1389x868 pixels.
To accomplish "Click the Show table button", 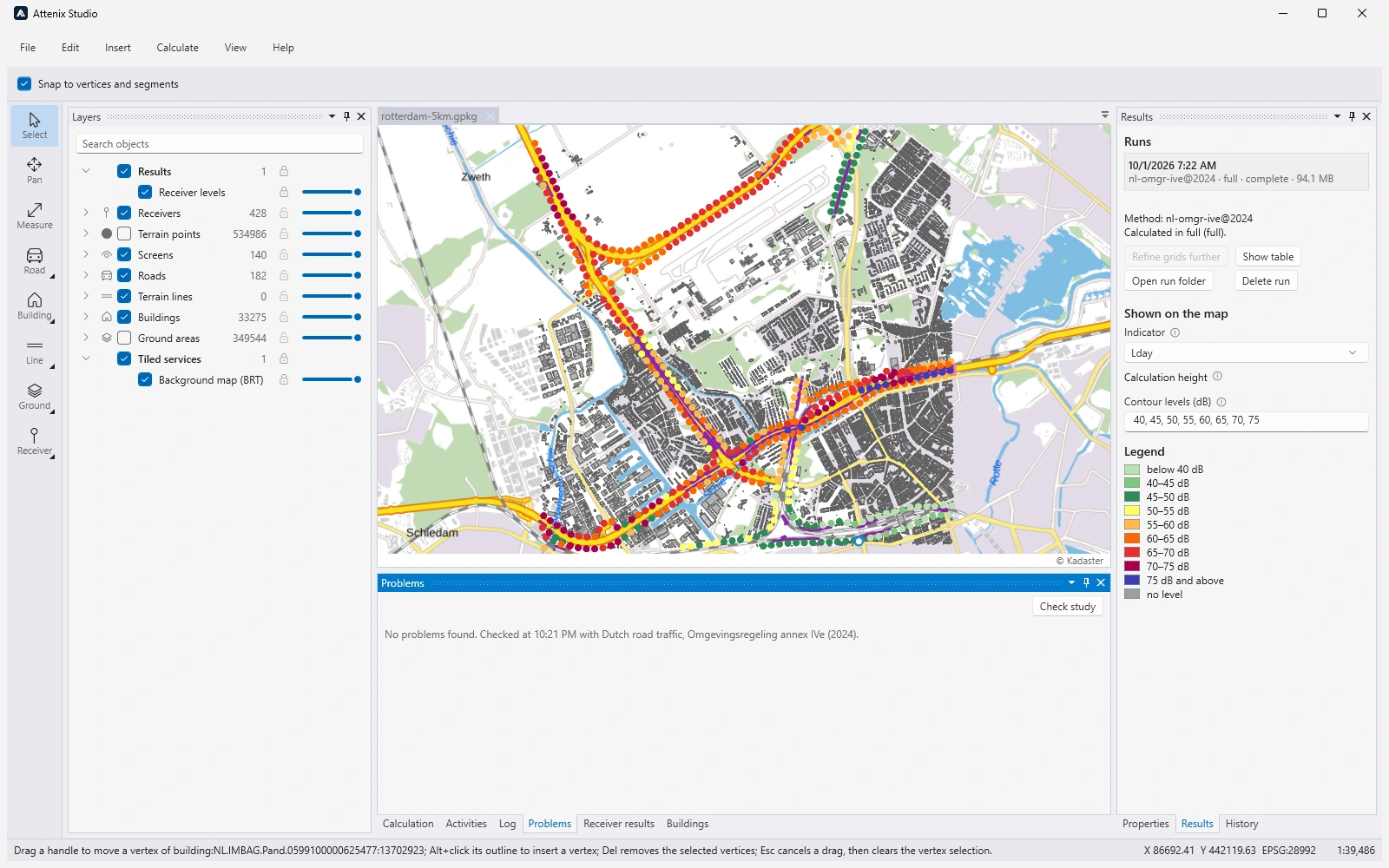I will pos(1267,257).
